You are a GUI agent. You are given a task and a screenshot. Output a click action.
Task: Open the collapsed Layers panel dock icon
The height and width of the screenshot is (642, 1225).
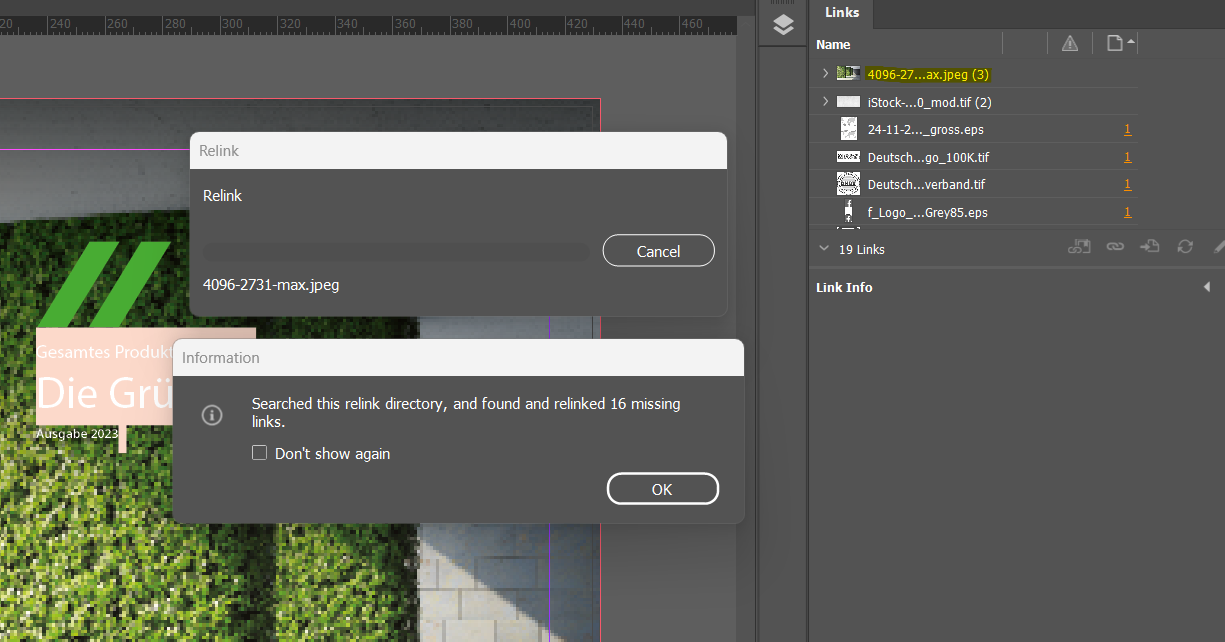(782, 25)
